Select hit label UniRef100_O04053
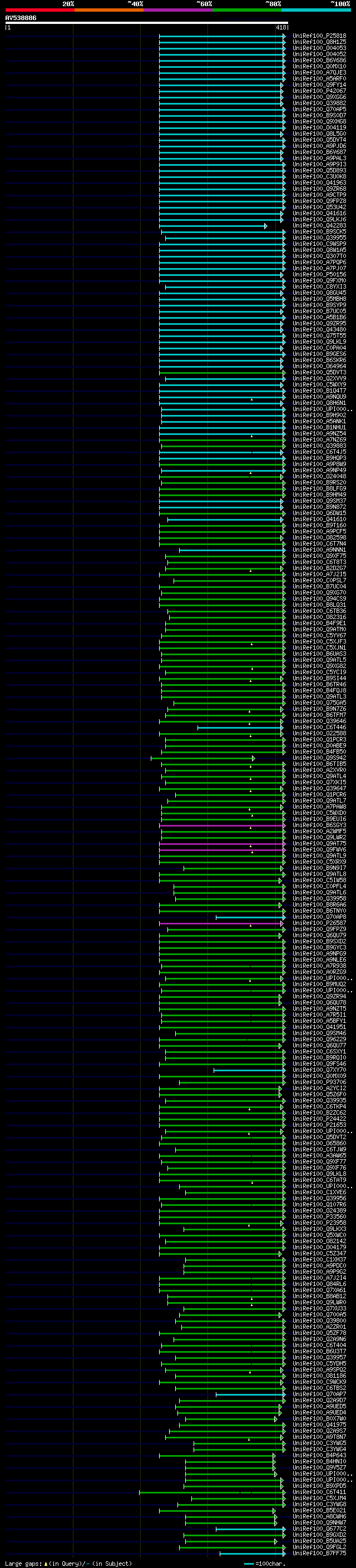356x1568 pixels. click(319, 48)
